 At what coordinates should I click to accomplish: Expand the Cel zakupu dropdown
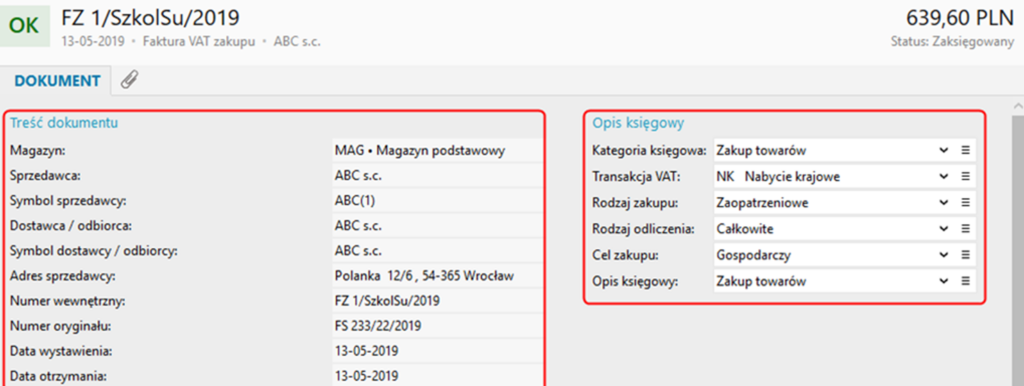pyautogui.click(x=943, y=255)
